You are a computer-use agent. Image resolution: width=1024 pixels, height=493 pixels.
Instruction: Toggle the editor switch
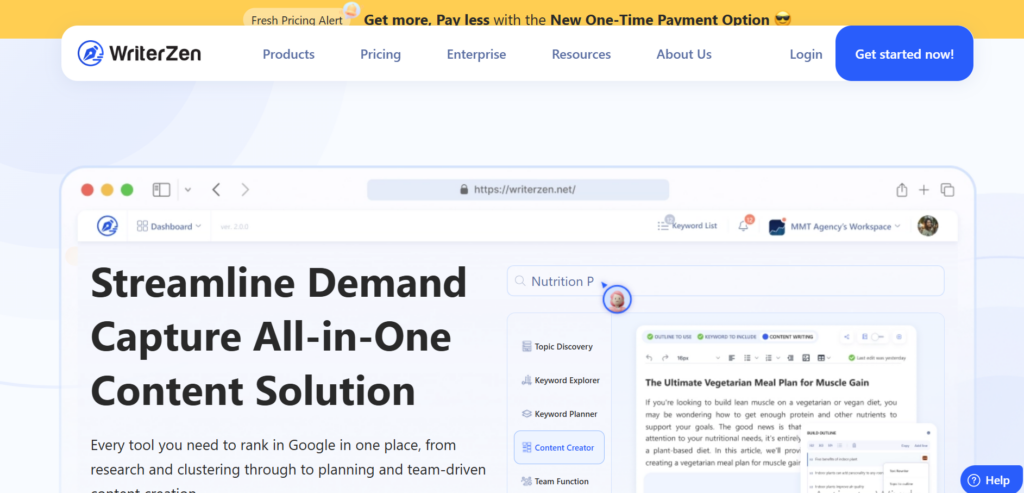pos(878,337)
